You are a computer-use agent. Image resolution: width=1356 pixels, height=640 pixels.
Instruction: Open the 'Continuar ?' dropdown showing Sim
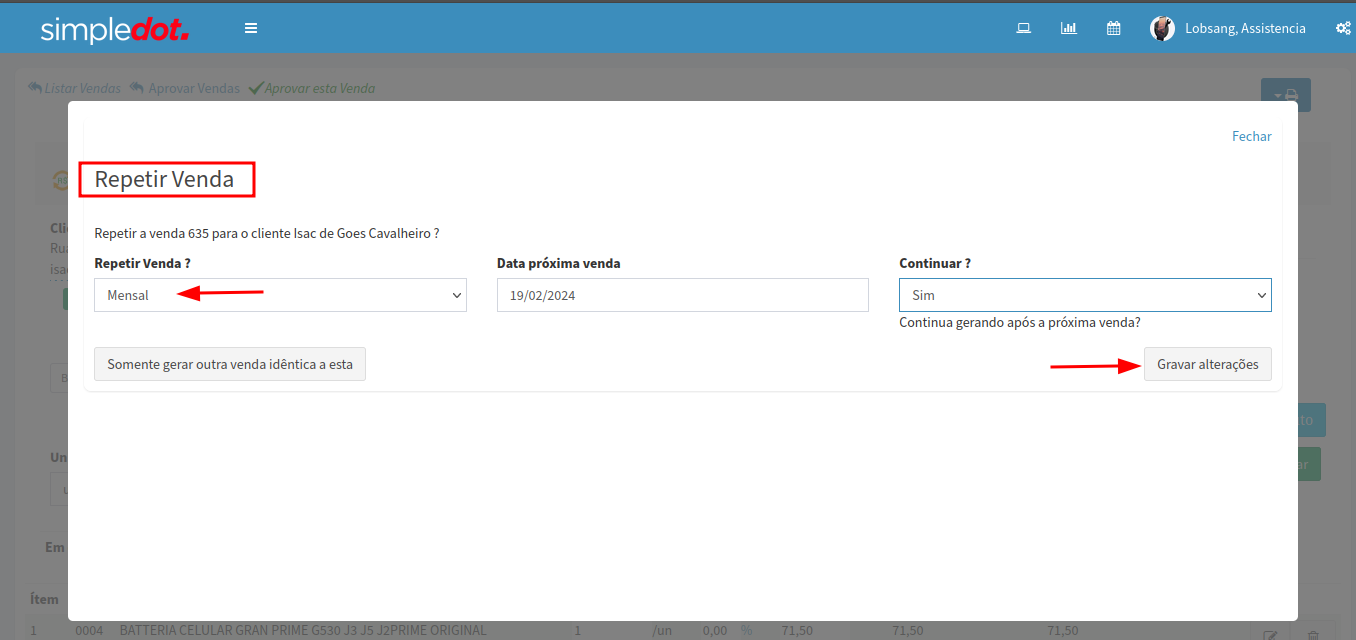coord(1085,295)
